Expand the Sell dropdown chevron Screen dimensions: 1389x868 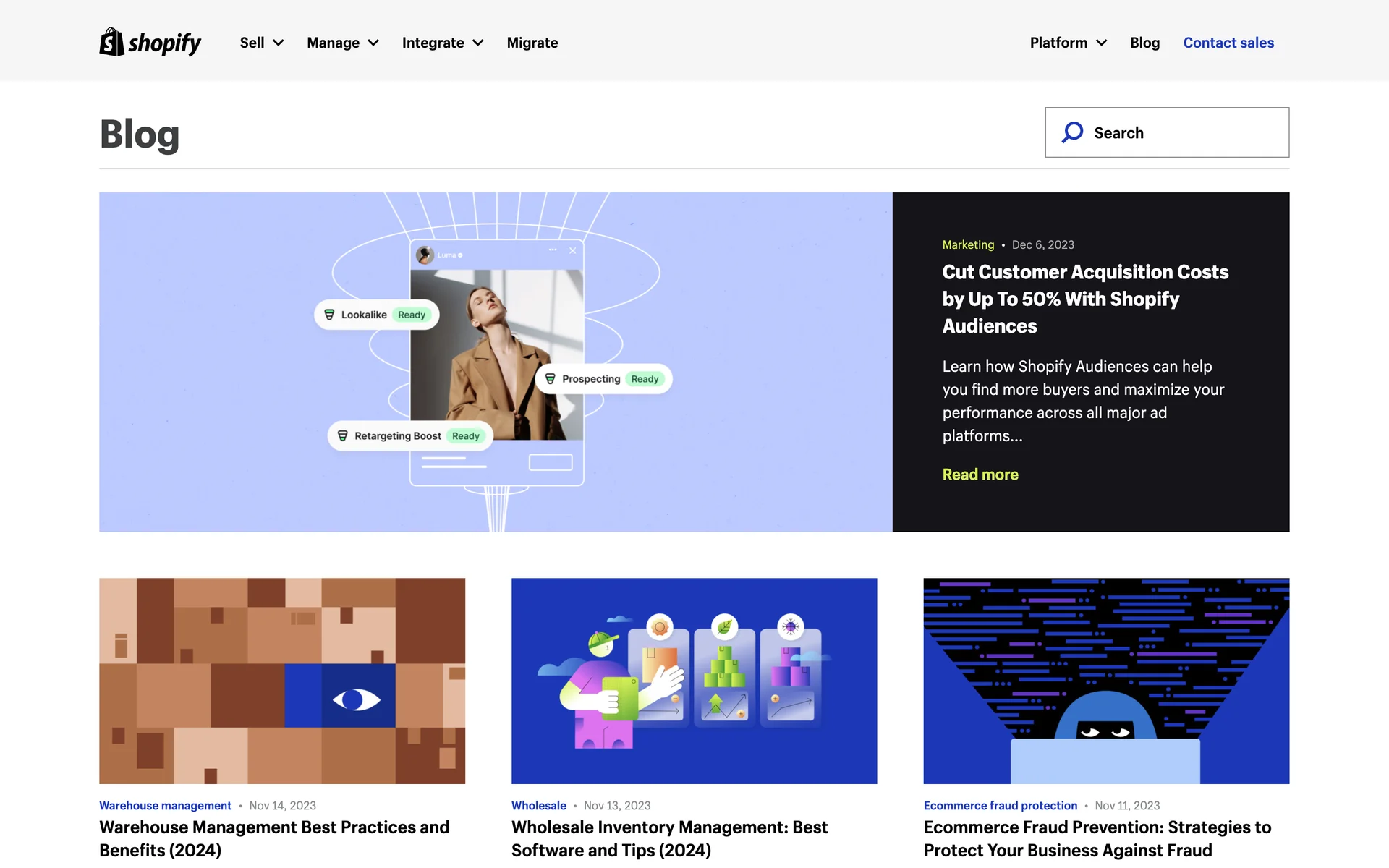(x=279, y=43)
